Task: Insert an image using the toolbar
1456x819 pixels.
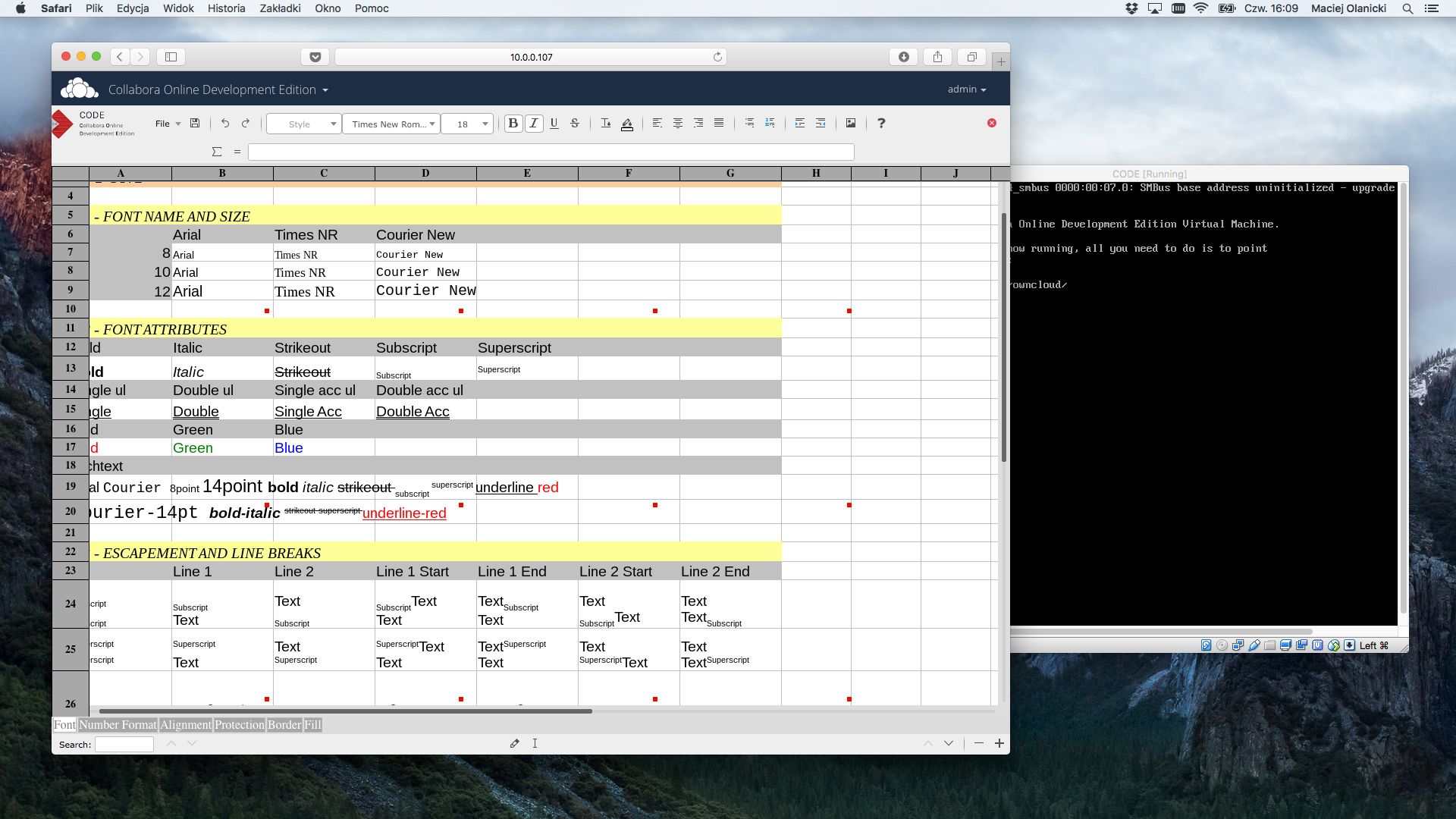Action: pyautogui.click(x=851, y=124)
